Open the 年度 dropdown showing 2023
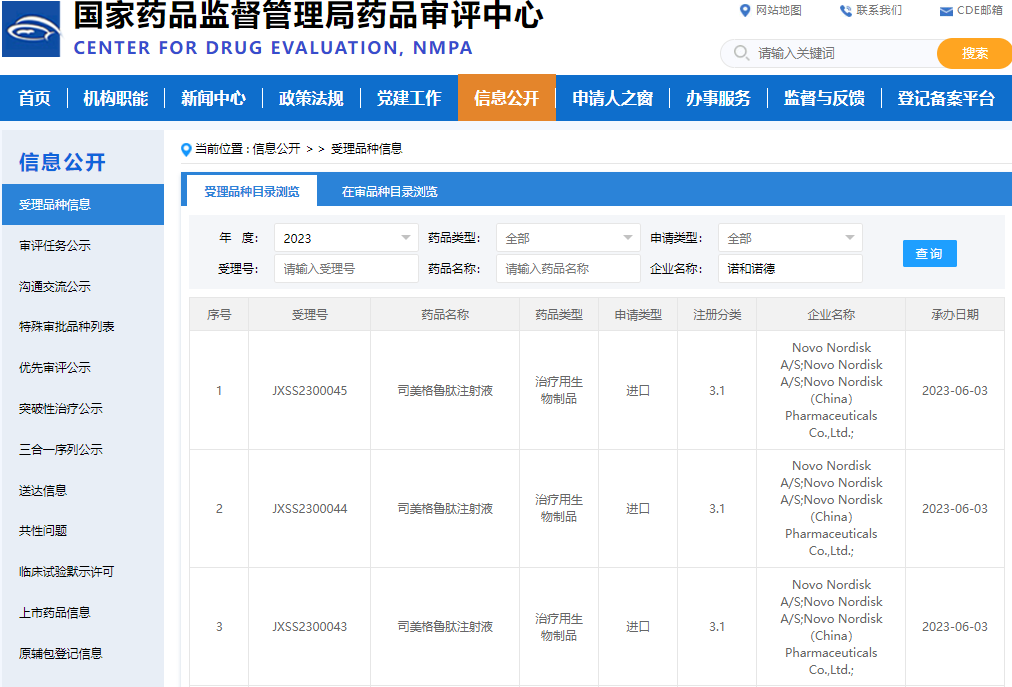Screen dimensions: 1012x687 click(346, 238)
